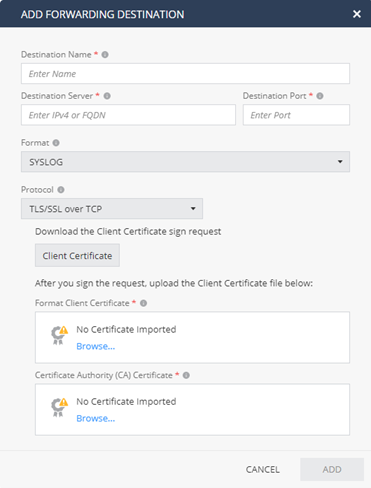
Task: Browse for the CA Certificate file
Action: point(96,418)
